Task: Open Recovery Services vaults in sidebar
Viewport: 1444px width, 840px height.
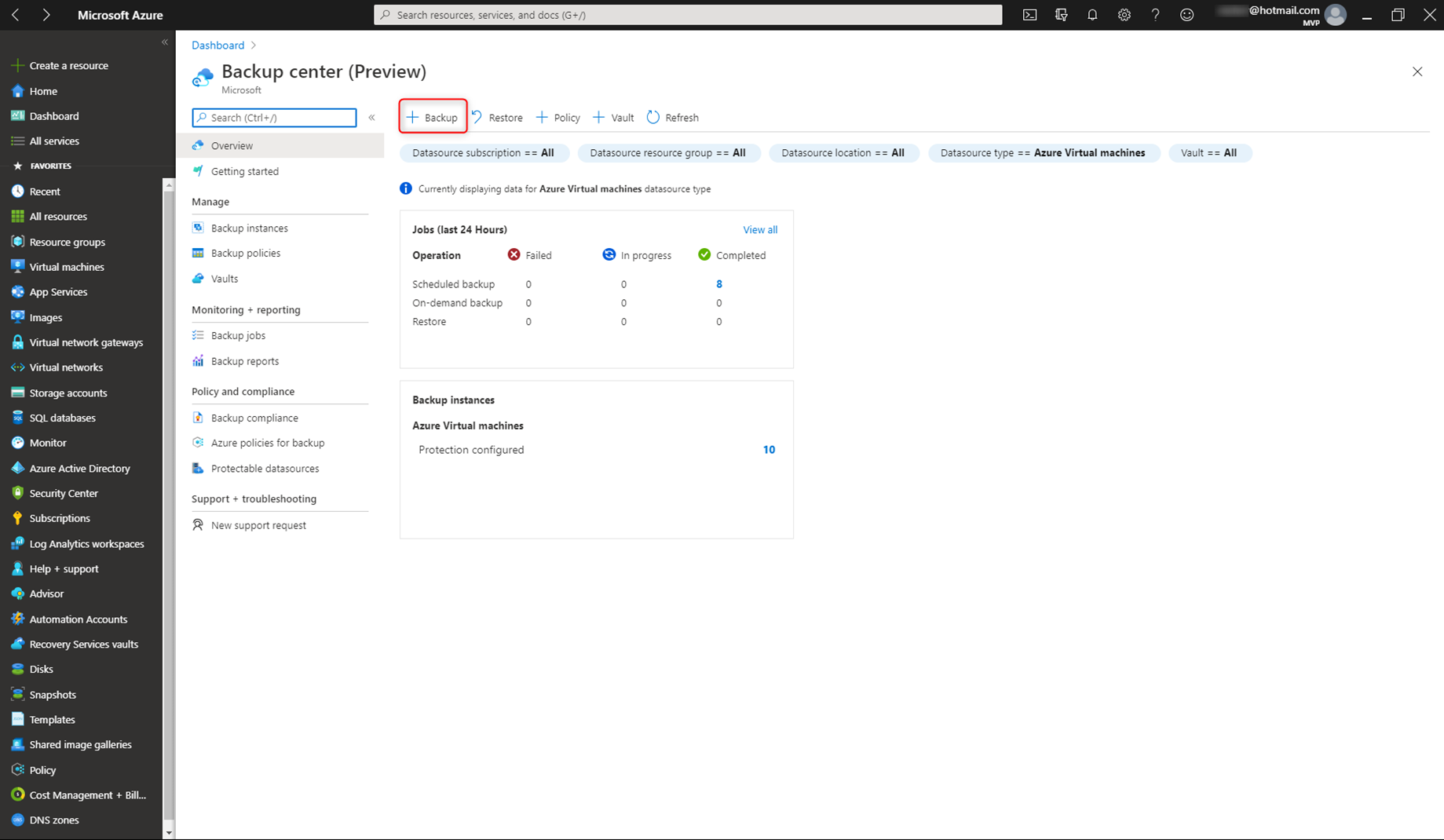Action: [x=82, y=645]
